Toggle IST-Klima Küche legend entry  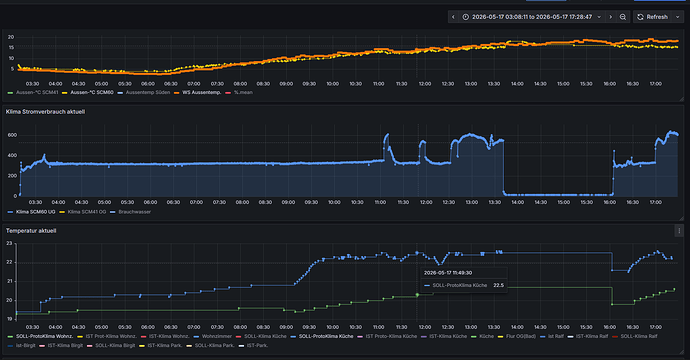point(448,336)
